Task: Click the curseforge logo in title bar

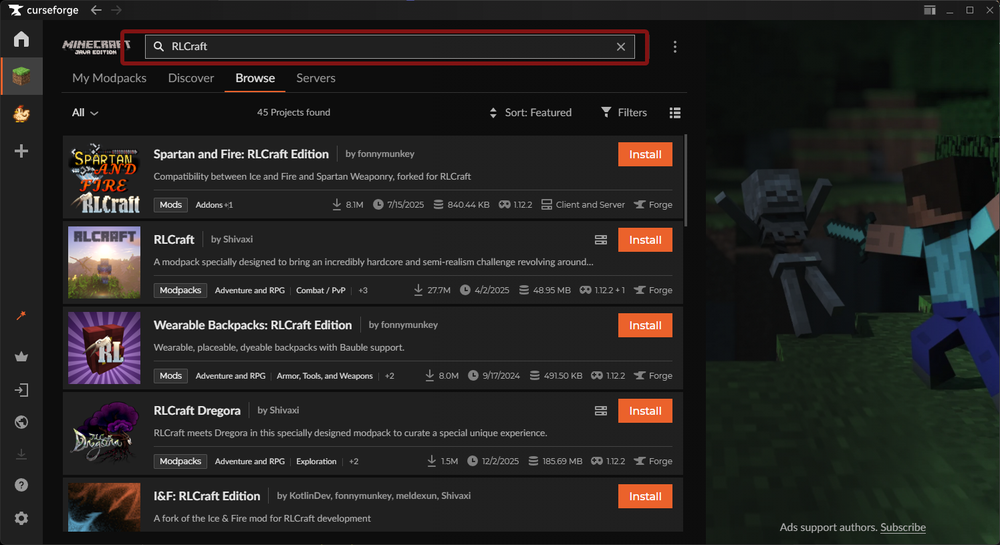Action: tap(43, 10)
